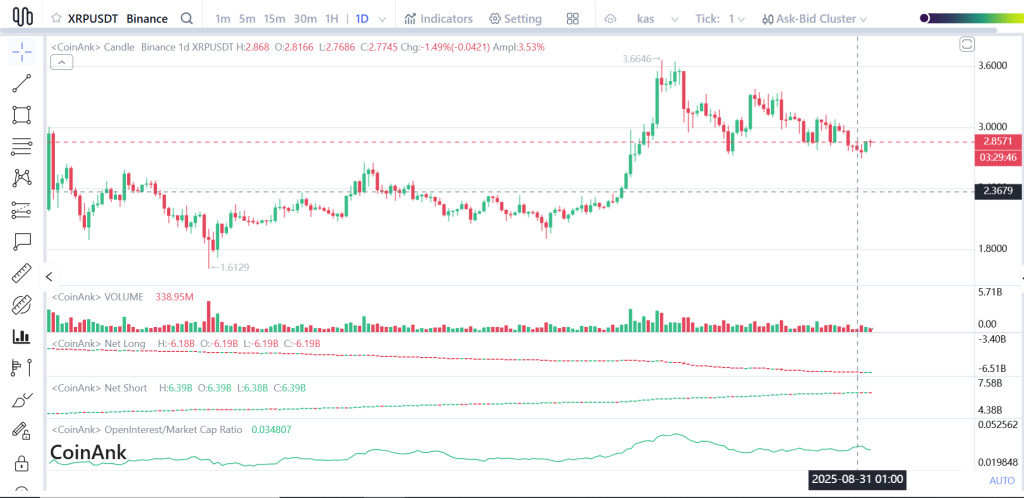
Task: Toggle the padlock lock icon
Action: tap(22, 463)
